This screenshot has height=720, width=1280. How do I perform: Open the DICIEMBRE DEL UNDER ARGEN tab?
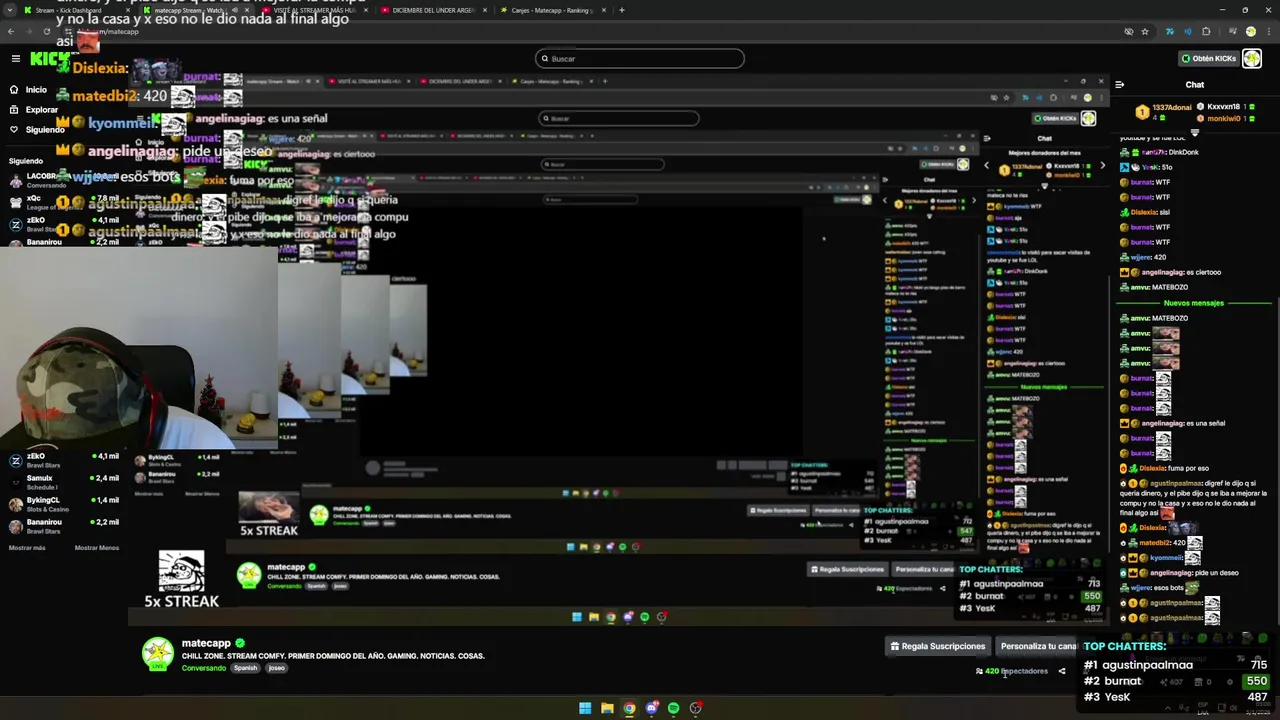434,10
